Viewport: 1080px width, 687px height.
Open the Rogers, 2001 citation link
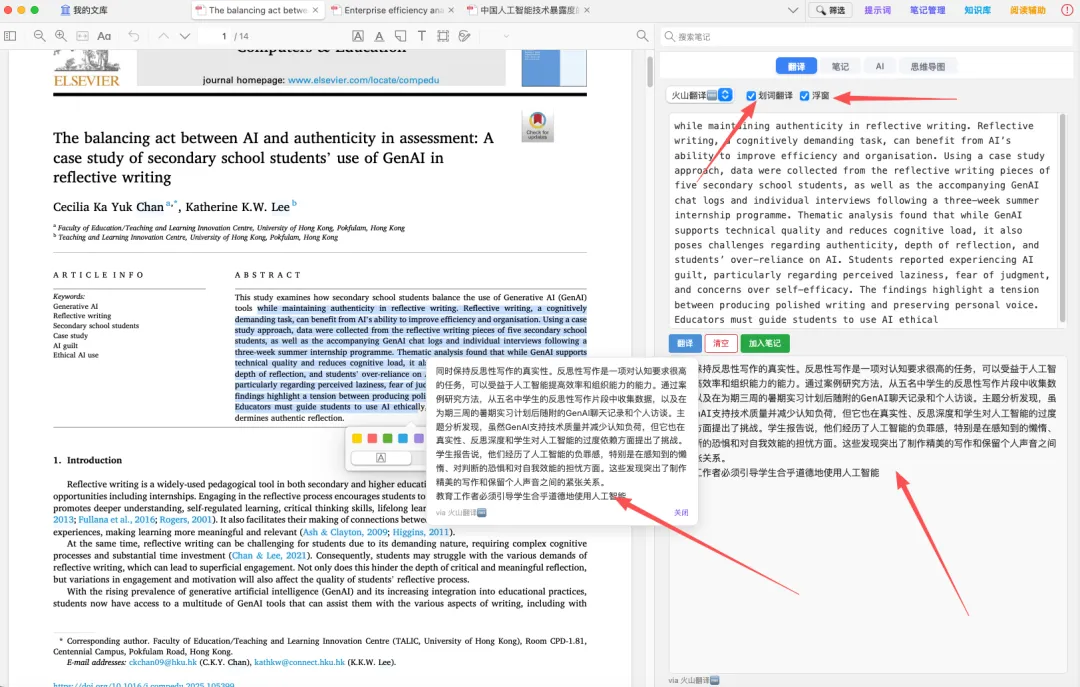185,520
